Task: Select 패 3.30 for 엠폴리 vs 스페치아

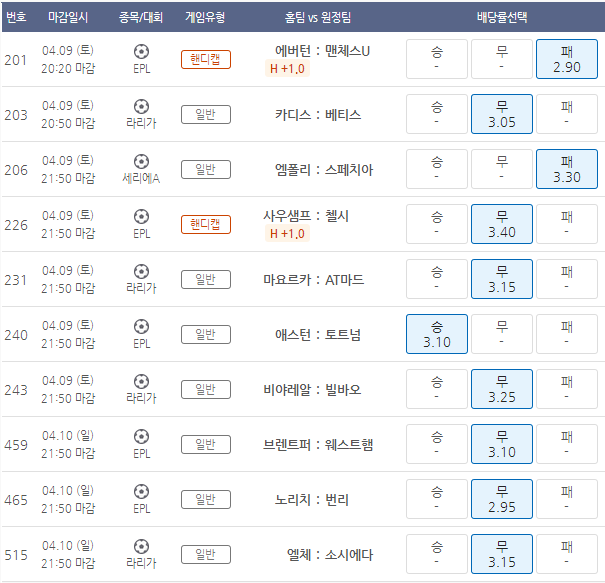Action: click(x=566, y=169)
